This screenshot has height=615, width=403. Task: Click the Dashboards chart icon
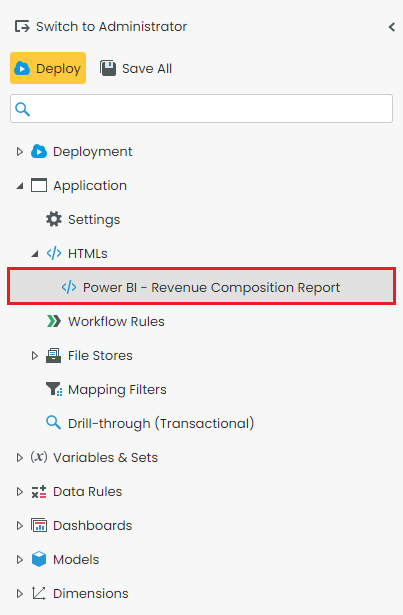pos(39,525)
